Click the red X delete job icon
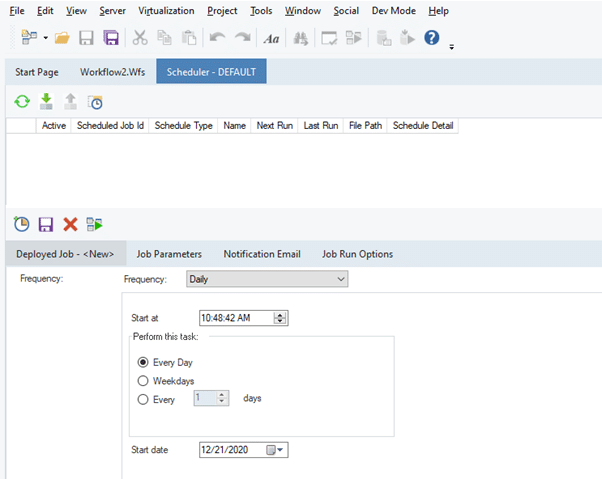Image resolution: width=602 pixels, height=479 pixels. tap(70, 225)
